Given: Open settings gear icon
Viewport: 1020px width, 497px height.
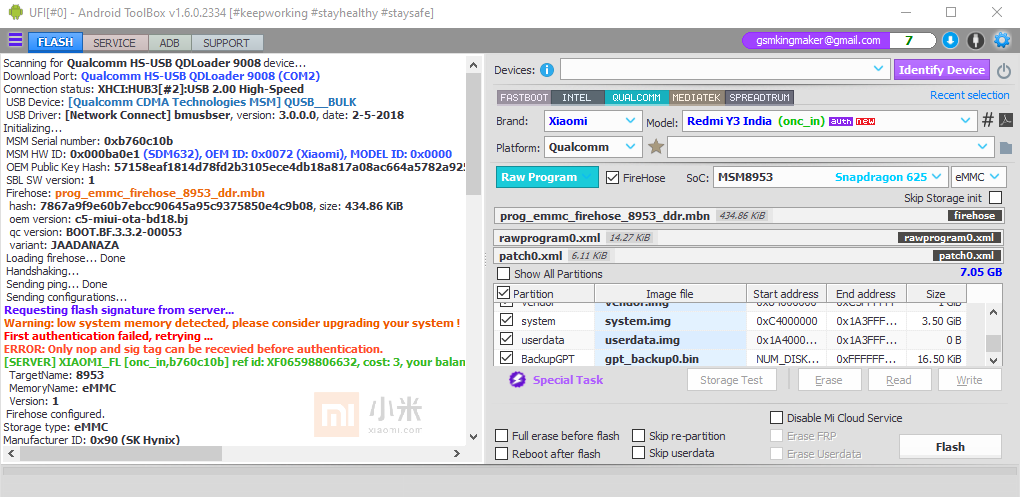Looking at the screenshot, I should pyautogui.click(x=1001, y=41).
